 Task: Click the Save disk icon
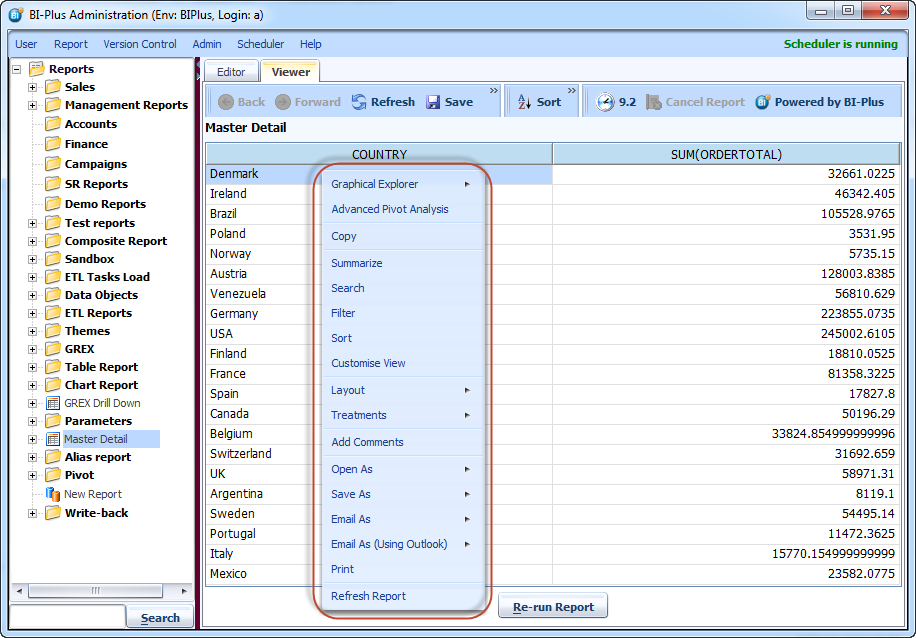[x=434, y=102]
